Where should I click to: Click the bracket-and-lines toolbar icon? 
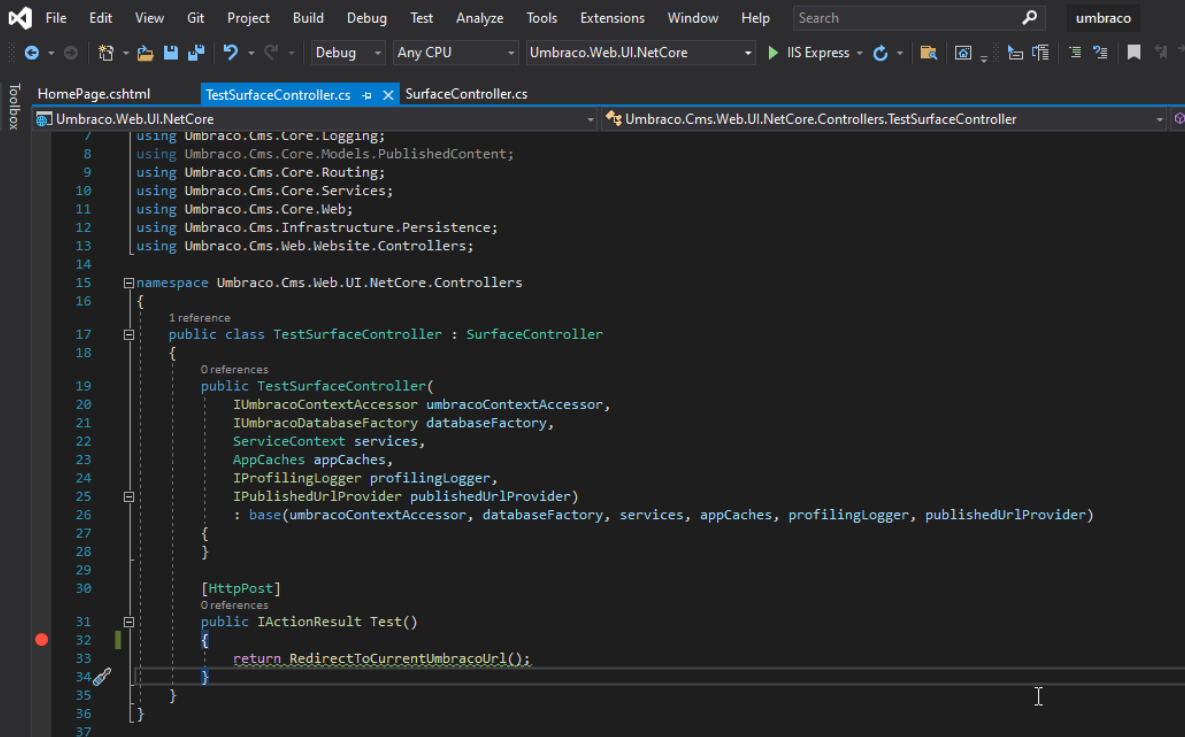pos(1041,53)
